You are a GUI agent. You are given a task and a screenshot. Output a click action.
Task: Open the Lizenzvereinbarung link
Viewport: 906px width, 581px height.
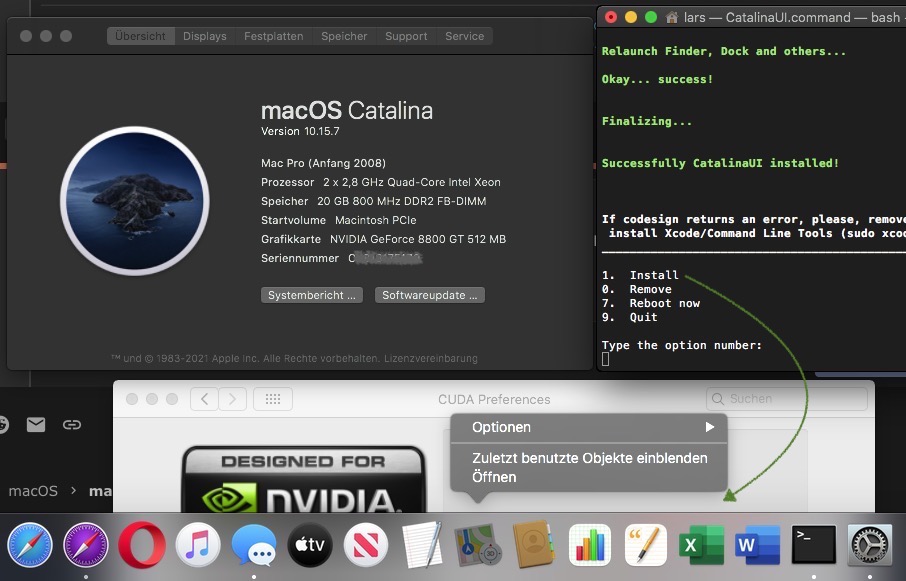point(430,359)
